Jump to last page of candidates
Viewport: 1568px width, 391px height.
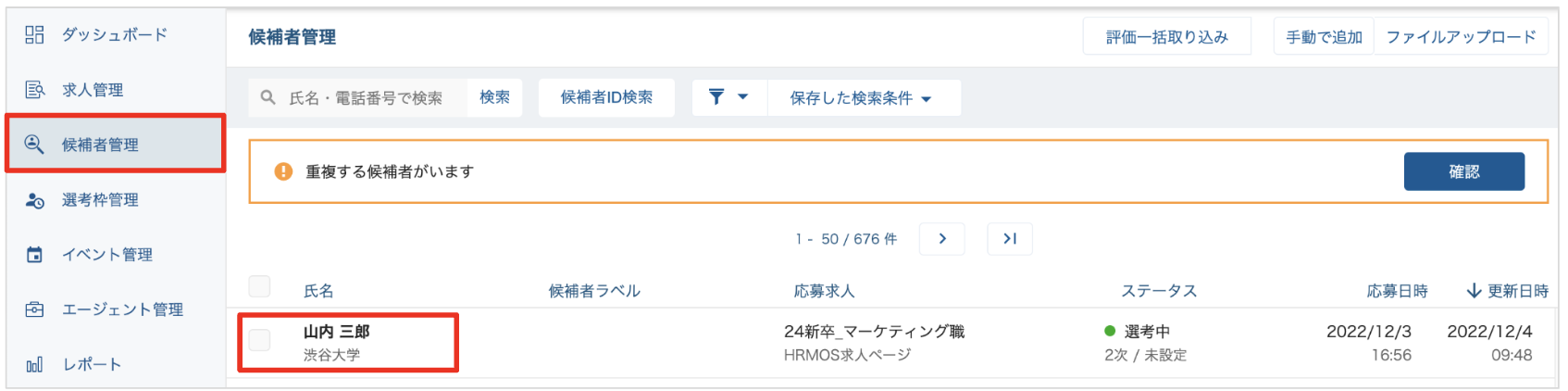[x=1009, y=239]
